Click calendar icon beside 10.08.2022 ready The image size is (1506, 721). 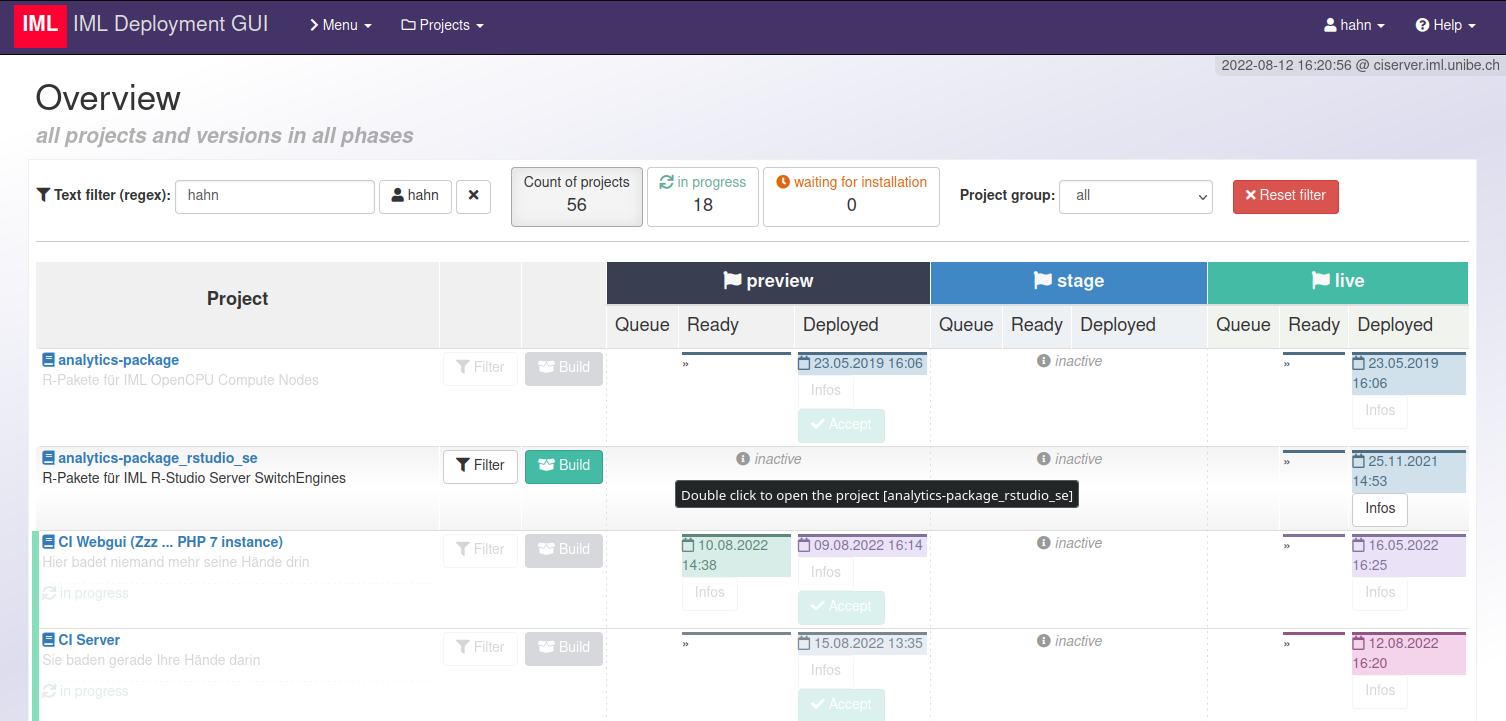(689, 545)
